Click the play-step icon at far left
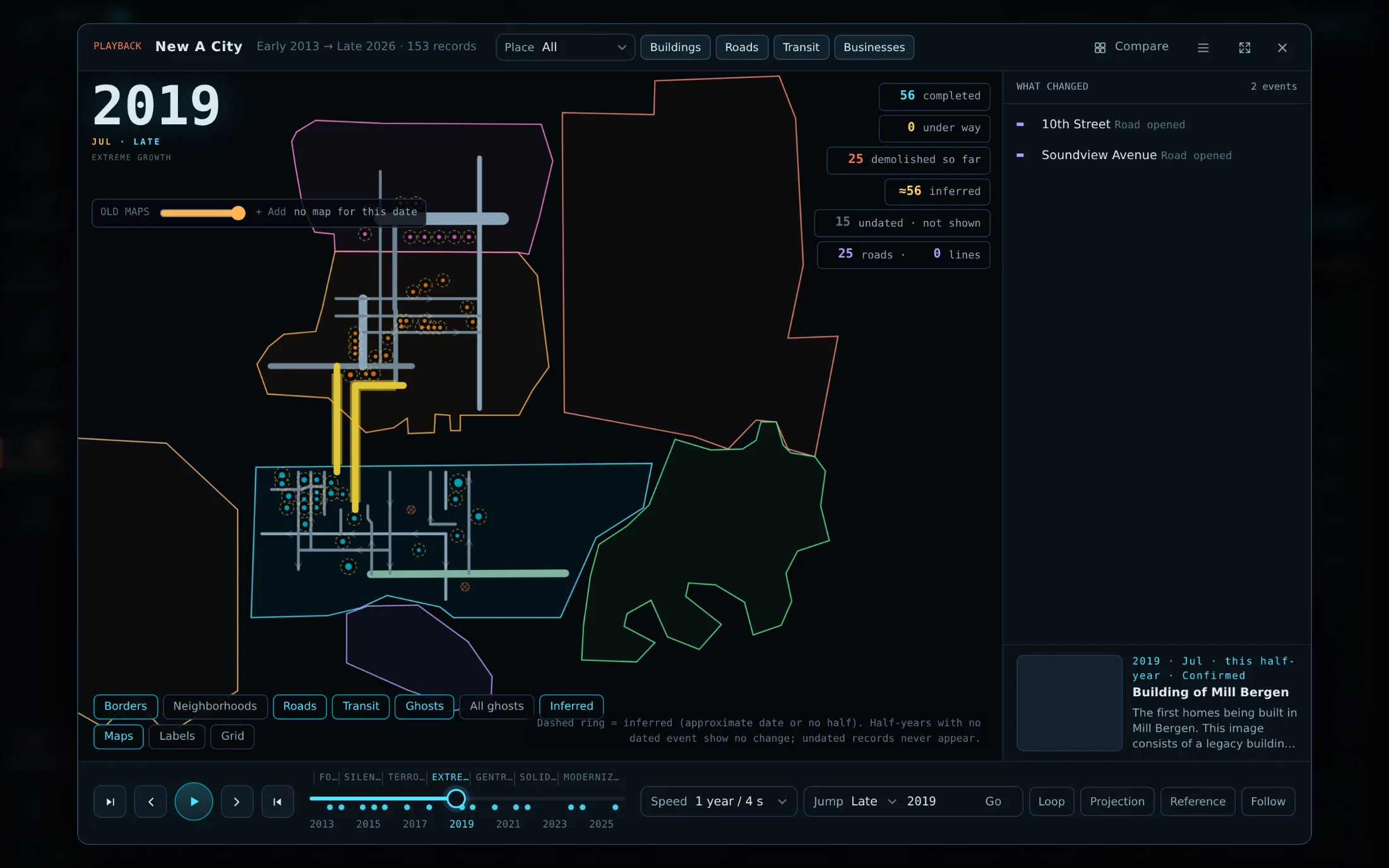 click(110, 802)
